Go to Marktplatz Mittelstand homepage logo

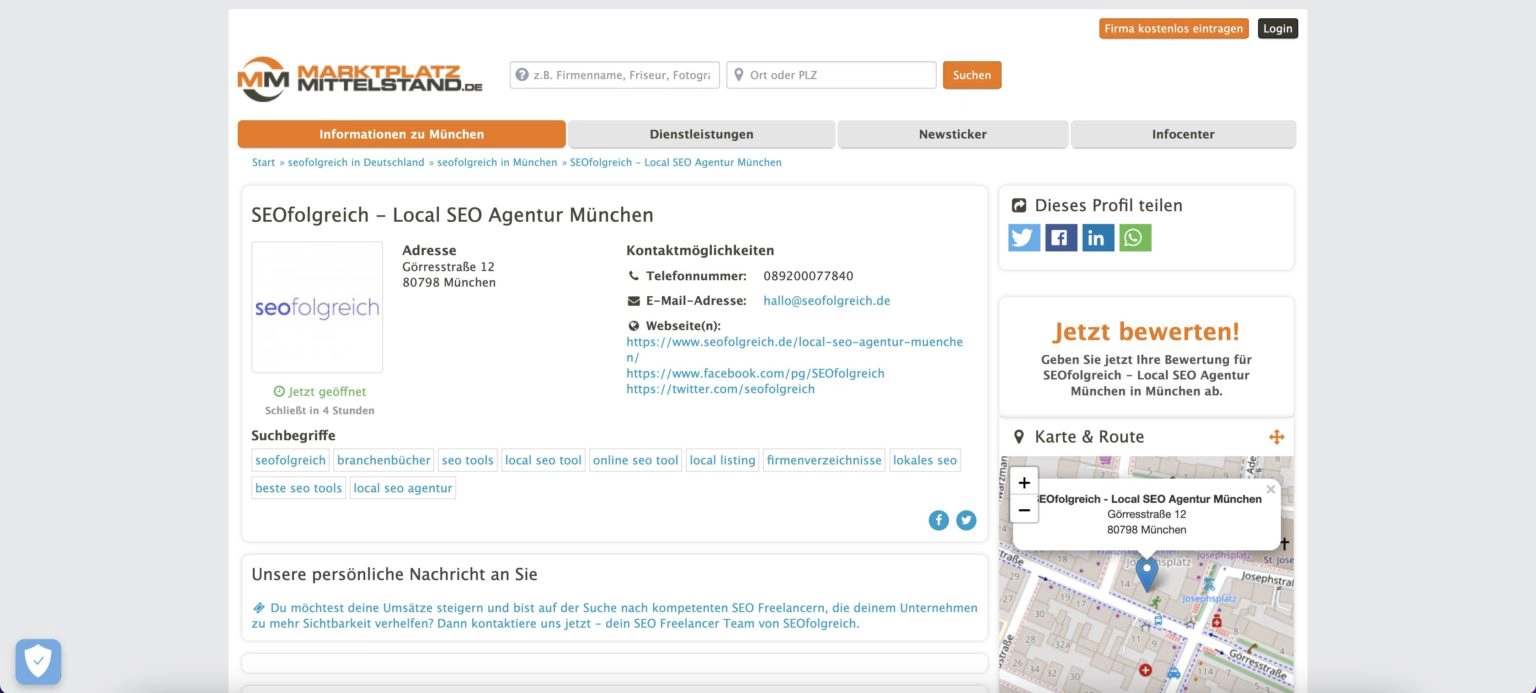[360, 78]
